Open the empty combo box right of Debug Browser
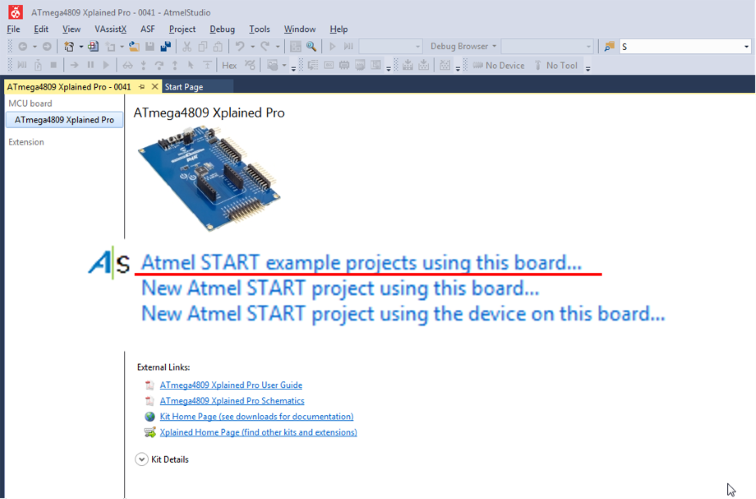This screenshot has width=756, height=499. tap(547, 46)
